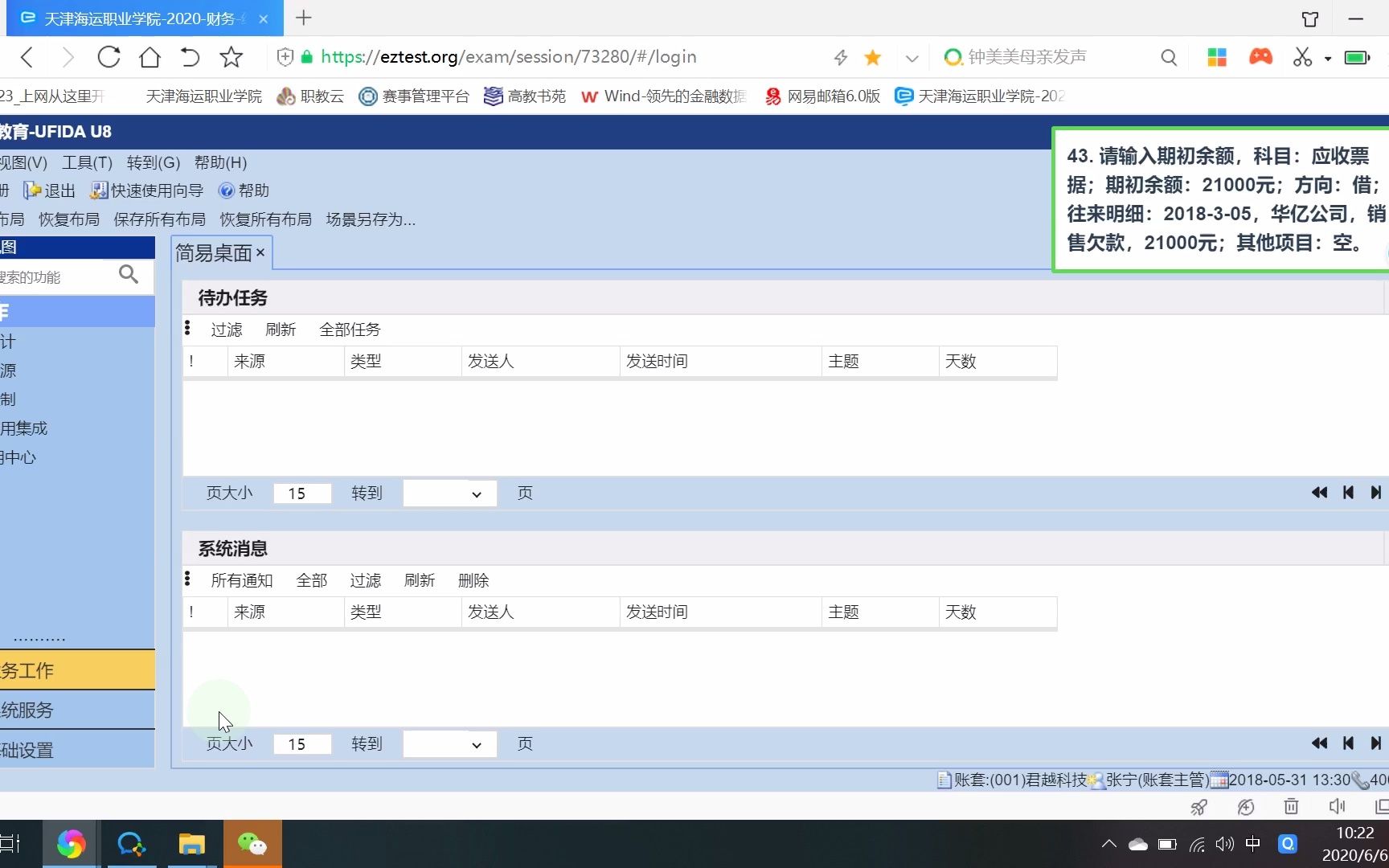
Task: Go to first page in 待办任务 pager
Action: (1319, 493)
